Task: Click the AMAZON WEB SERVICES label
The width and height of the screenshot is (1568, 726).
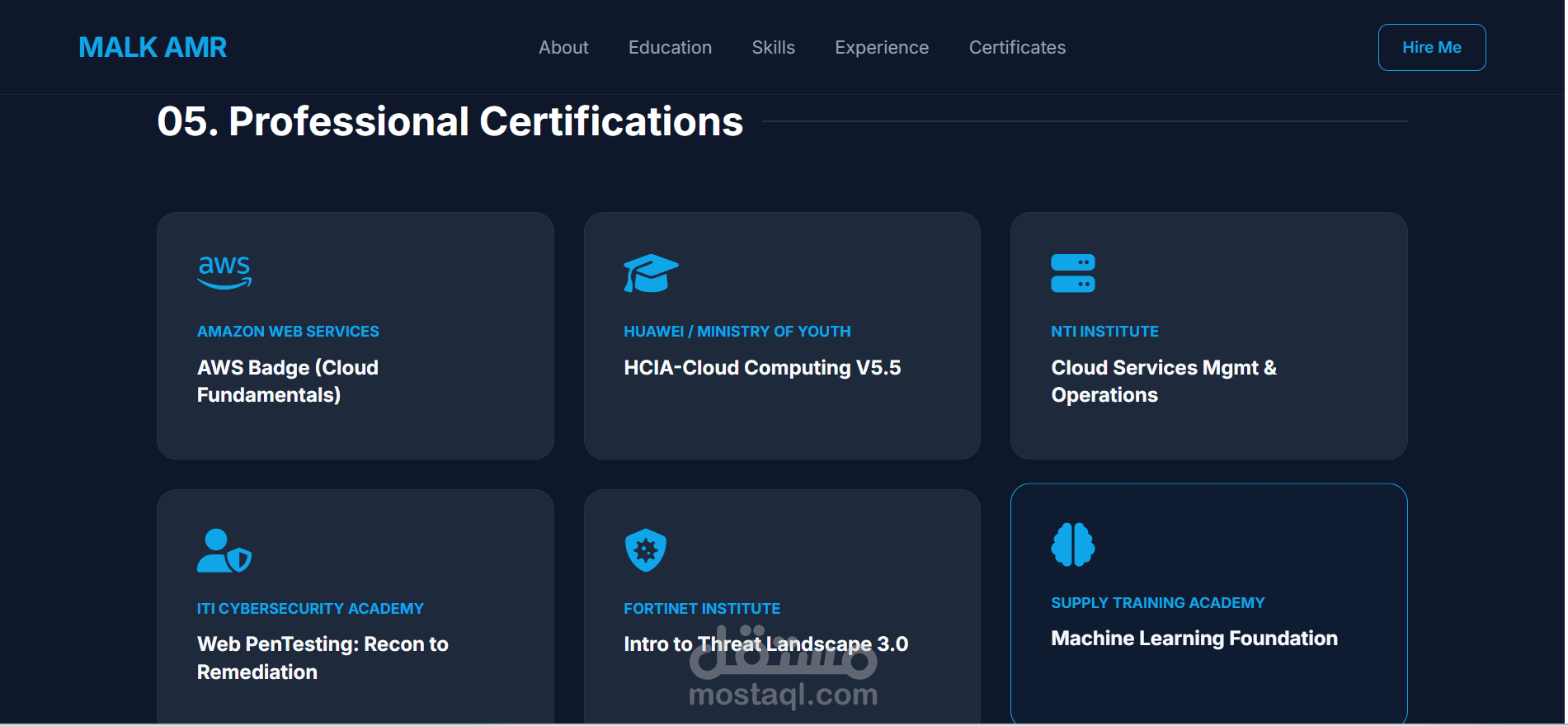Action: [x=288, y=332]
